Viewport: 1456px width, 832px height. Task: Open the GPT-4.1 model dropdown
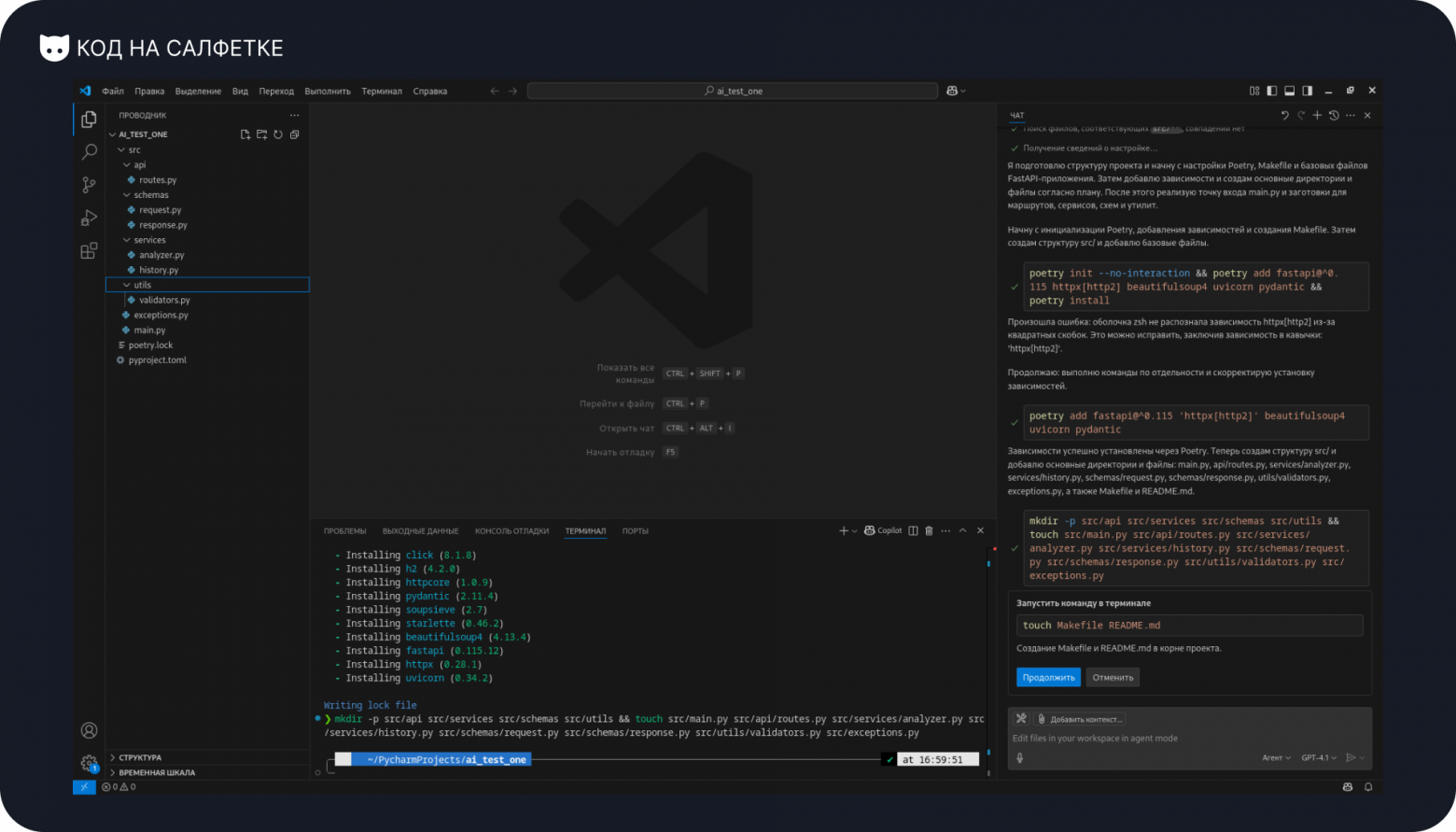pyautogui.click(x=1319, y=758)
